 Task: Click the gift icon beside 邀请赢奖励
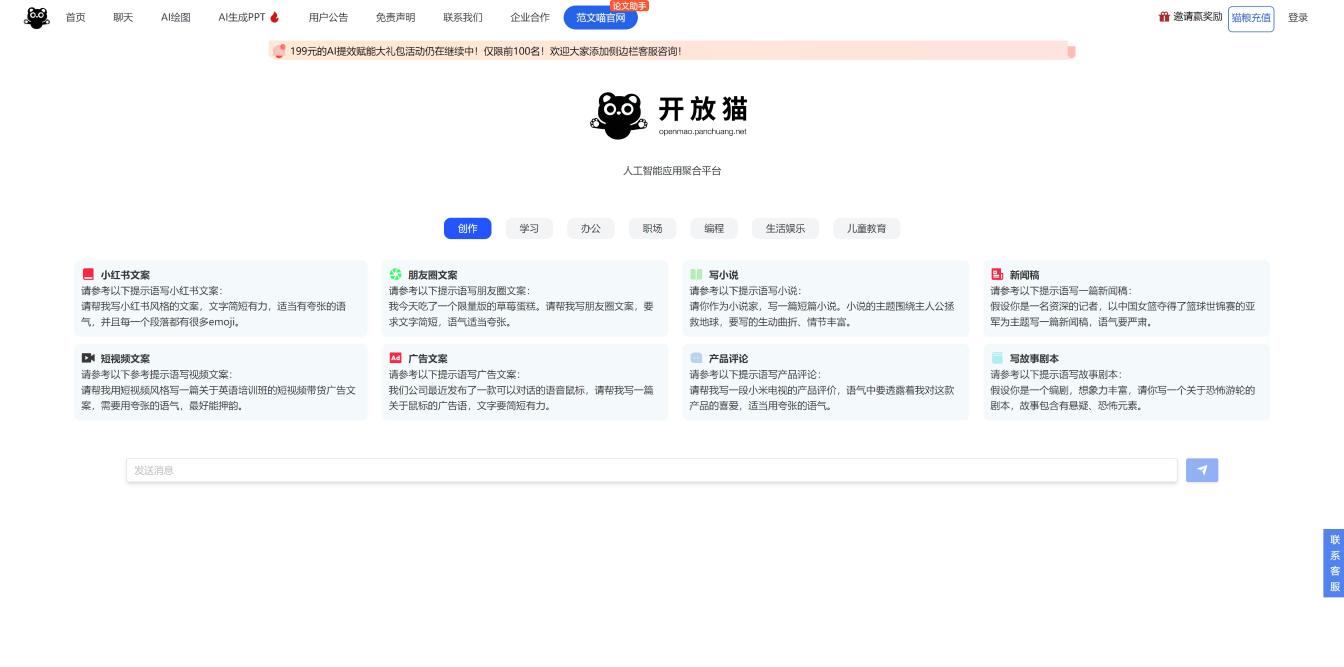tap(1164, 17)
